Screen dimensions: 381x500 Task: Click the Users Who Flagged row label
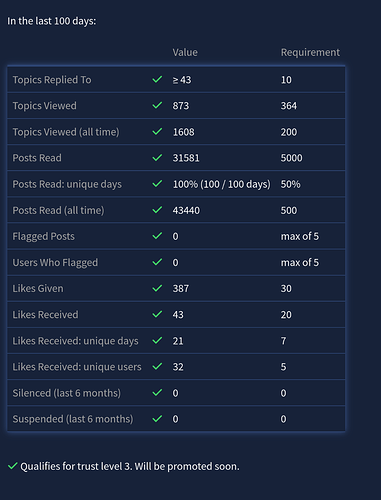(55, 263)
